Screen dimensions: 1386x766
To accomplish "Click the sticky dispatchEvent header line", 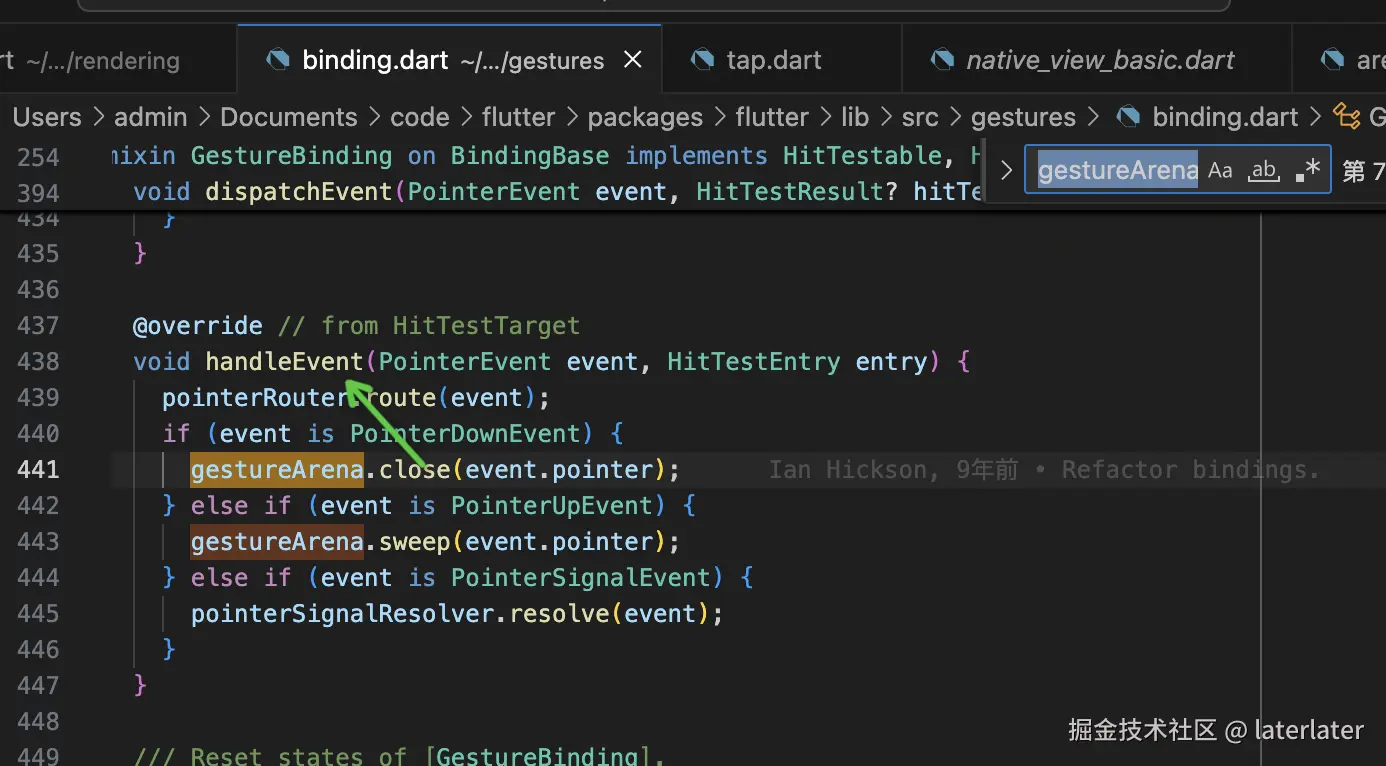I will (x=558, y=191).
